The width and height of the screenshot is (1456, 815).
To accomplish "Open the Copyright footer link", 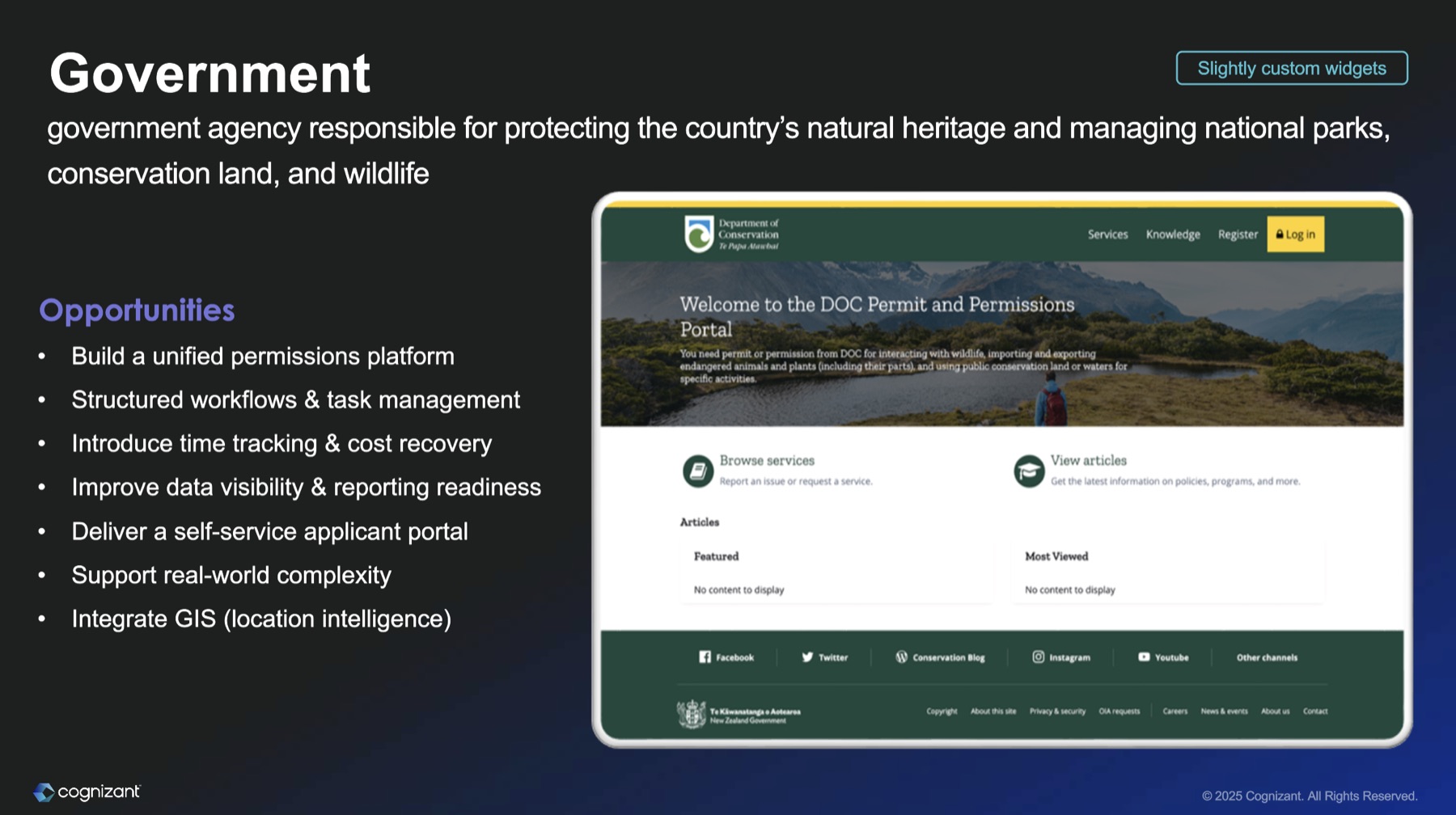I will 942,712.
